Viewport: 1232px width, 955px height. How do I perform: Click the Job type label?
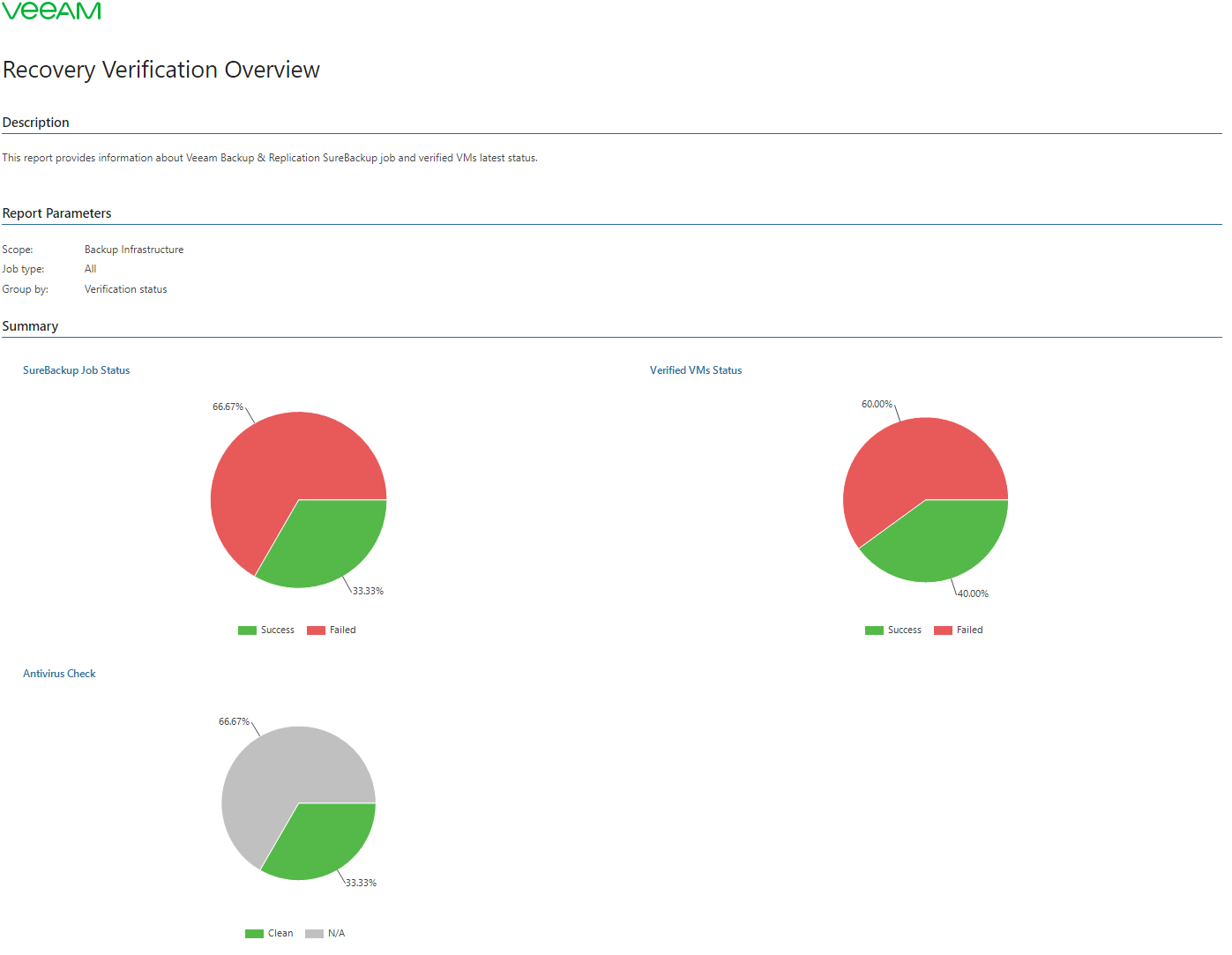[23, 269]
